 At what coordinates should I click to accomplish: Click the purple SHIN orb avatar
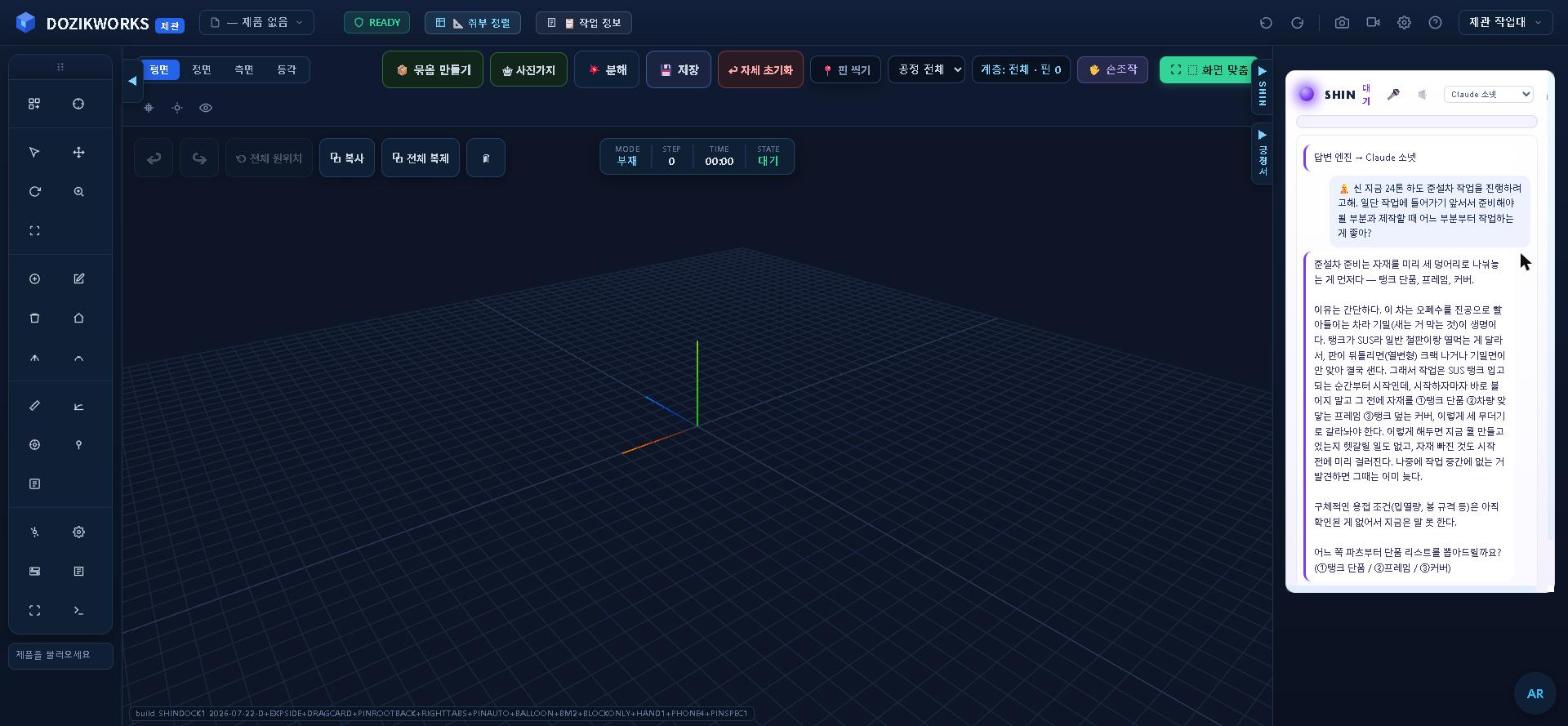[x=1306, y=94]
